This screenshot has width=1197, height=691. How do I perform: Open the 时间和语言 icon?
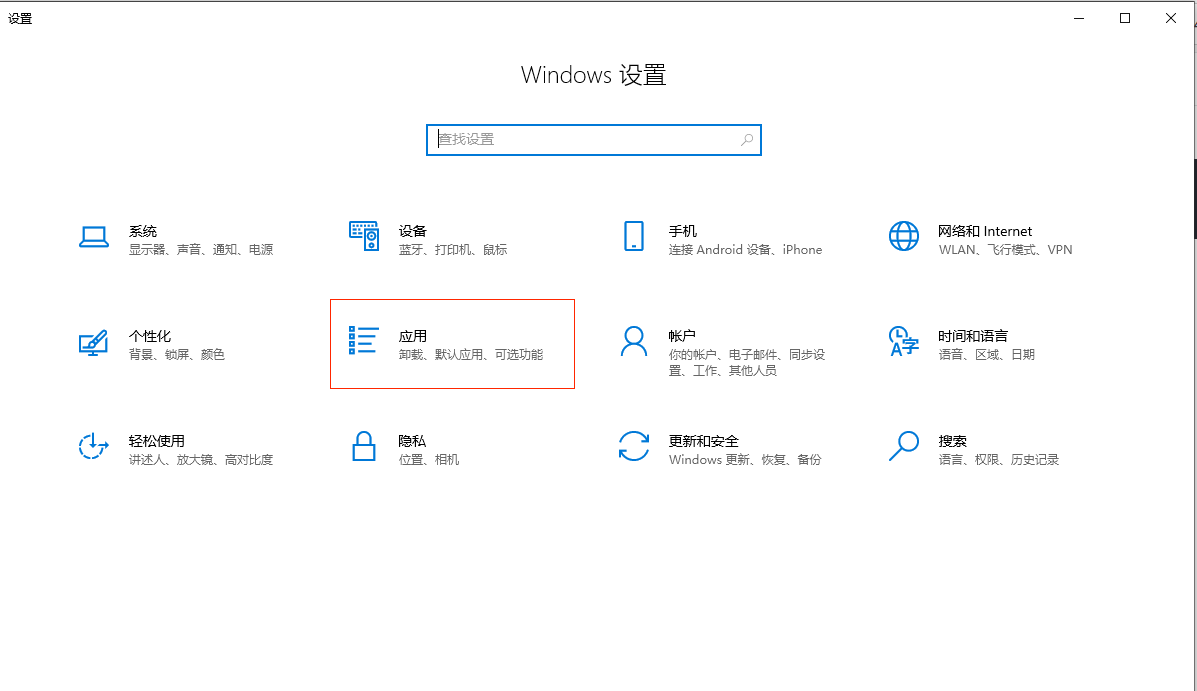tap(904, 341)
